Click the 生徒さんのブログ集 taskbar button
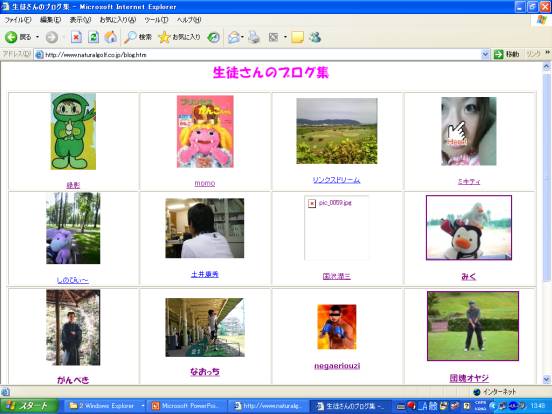Viewport: 552px width, 414px height. click(x=350, y=406)
